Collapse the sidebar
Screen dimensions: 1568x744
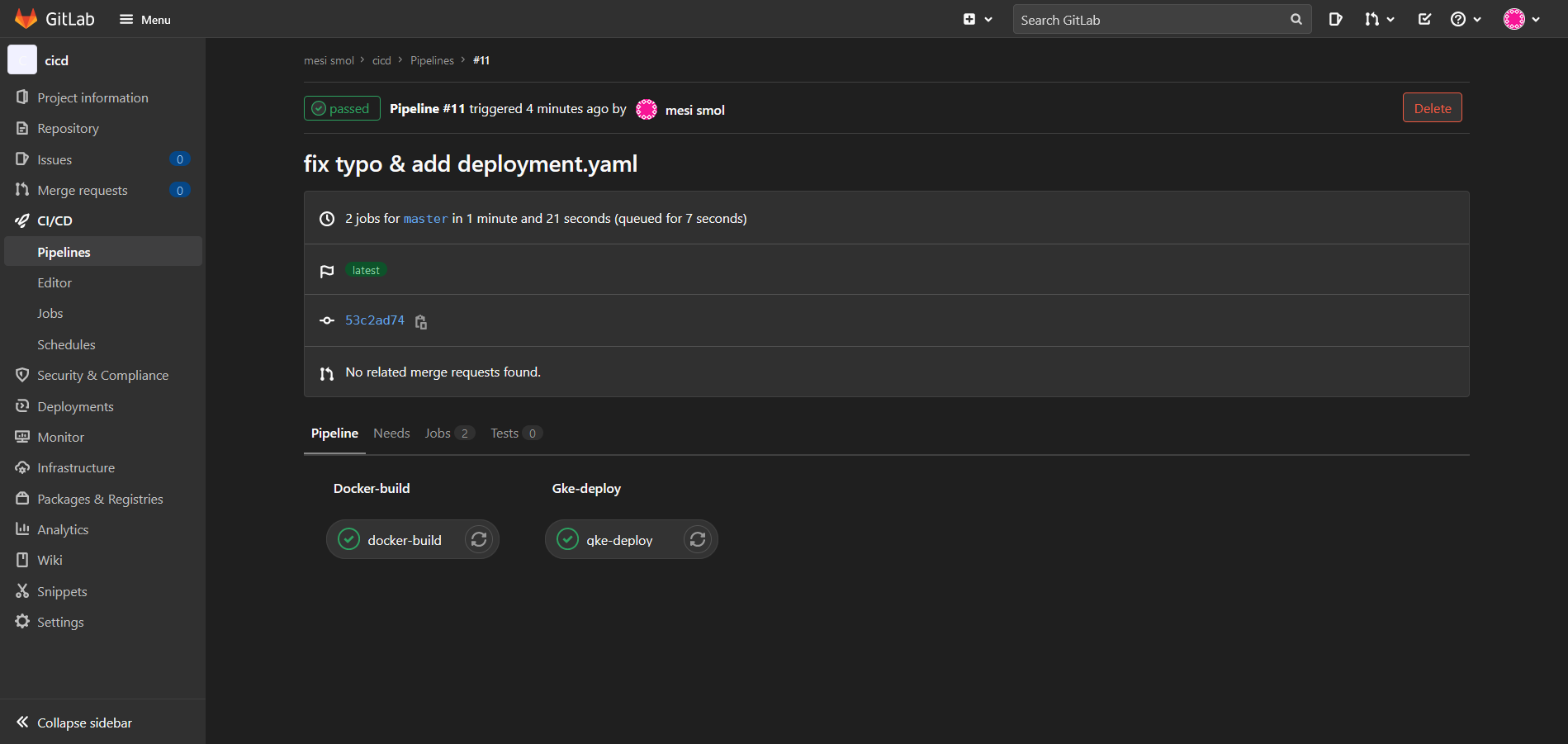[x=102, y=723]
